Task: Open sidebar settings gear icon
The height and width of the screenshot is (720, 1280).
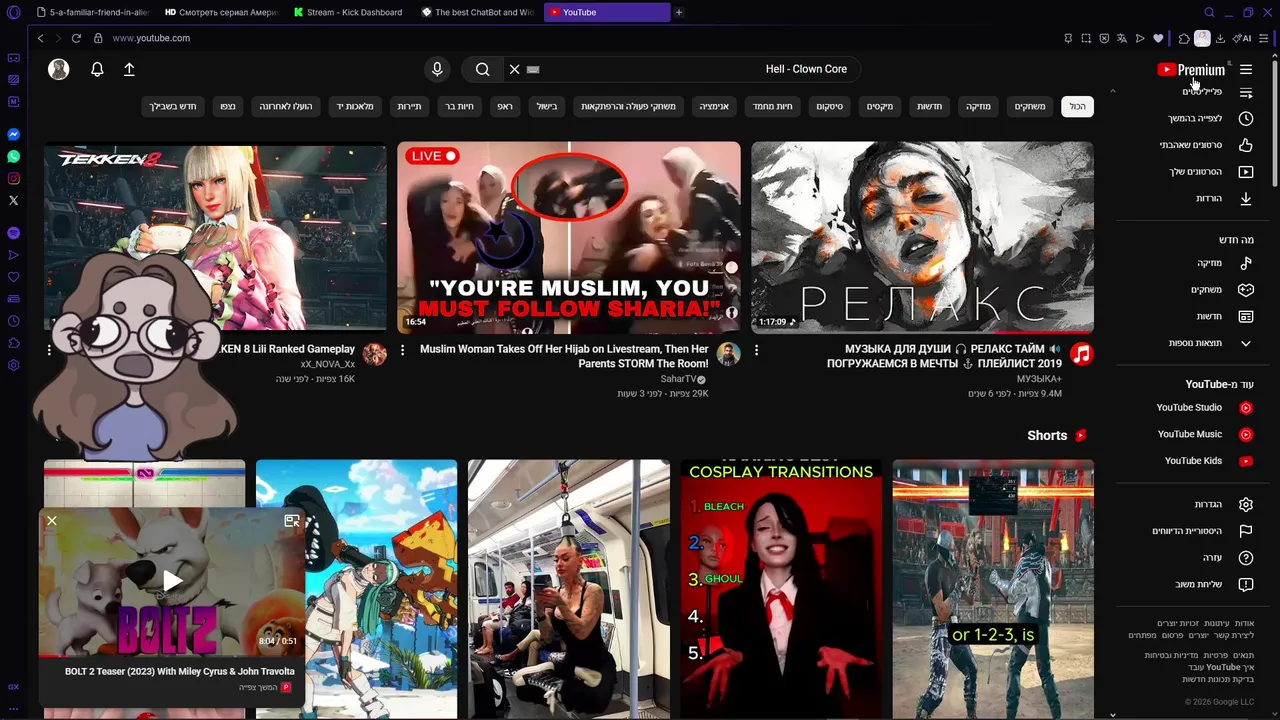Action: (x=13, y=365)
